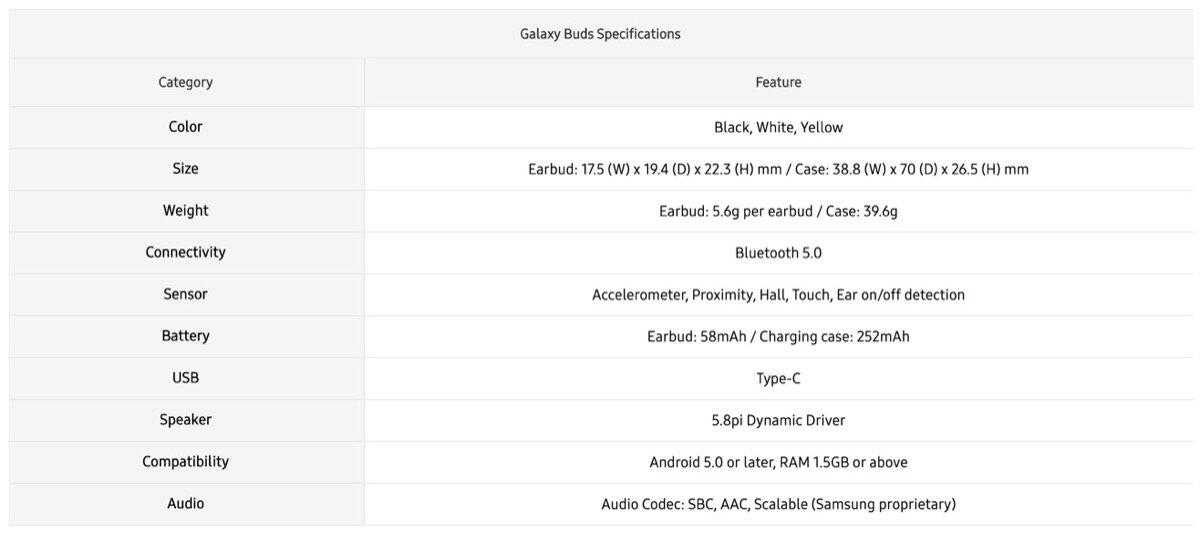Click the Sensor row label
This screenshot has height=535, width=1200.
pyautogui.click(x=186, y=295)
